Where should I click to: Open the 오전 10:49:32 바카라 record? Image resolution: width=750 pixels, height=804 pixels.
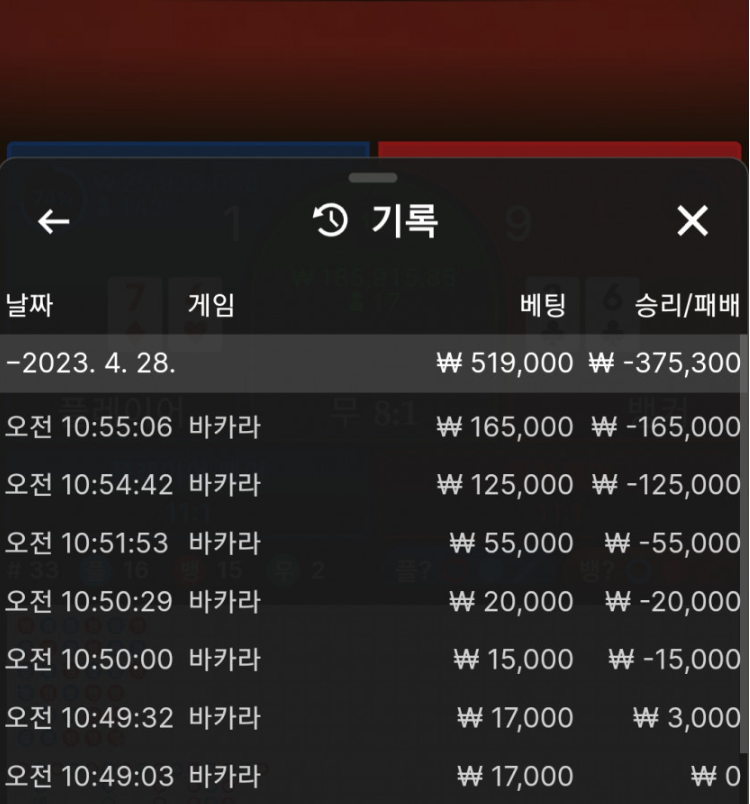(373, 717)
